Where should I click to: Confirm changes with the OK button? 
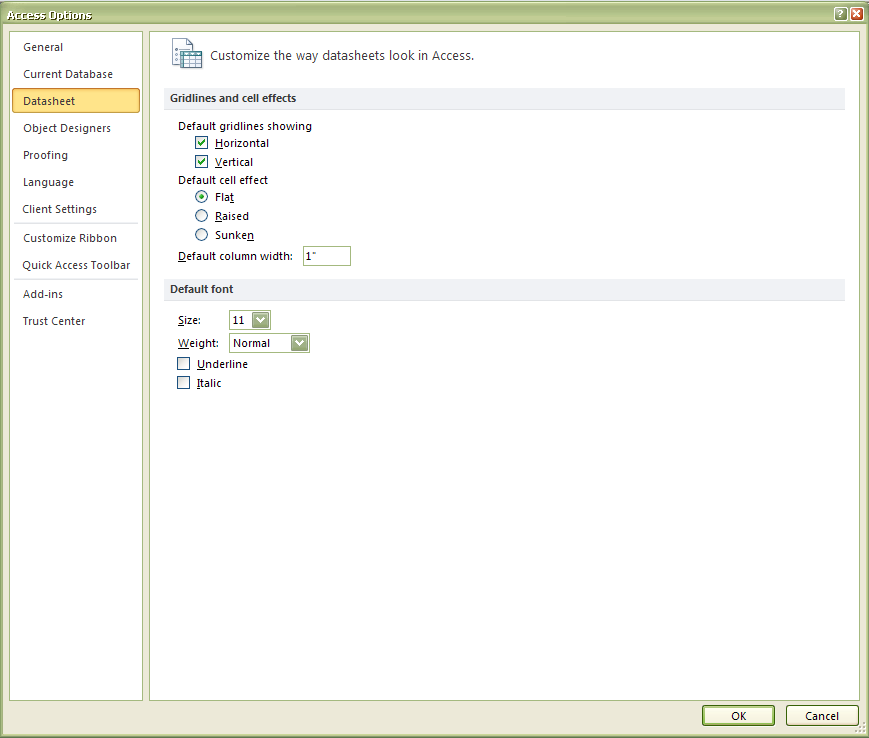coord(738,715)
